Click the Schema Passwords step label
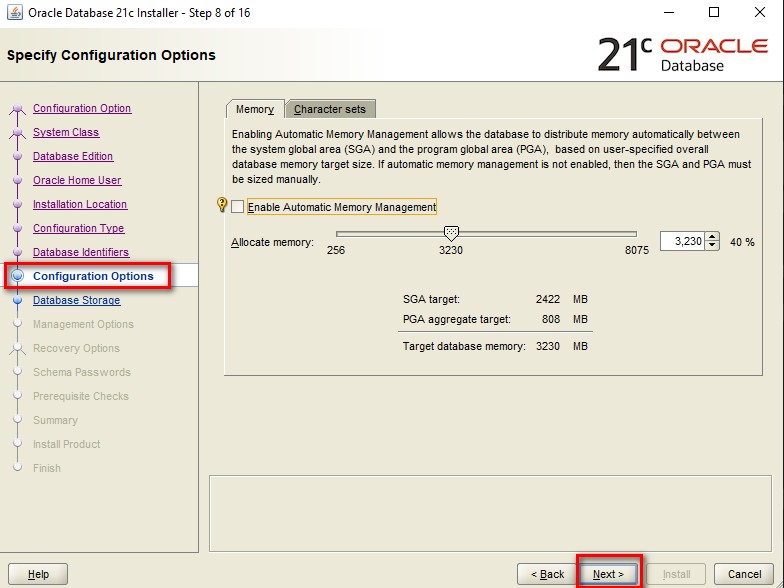This screenshot has width=784, height=588. [82, 372]
